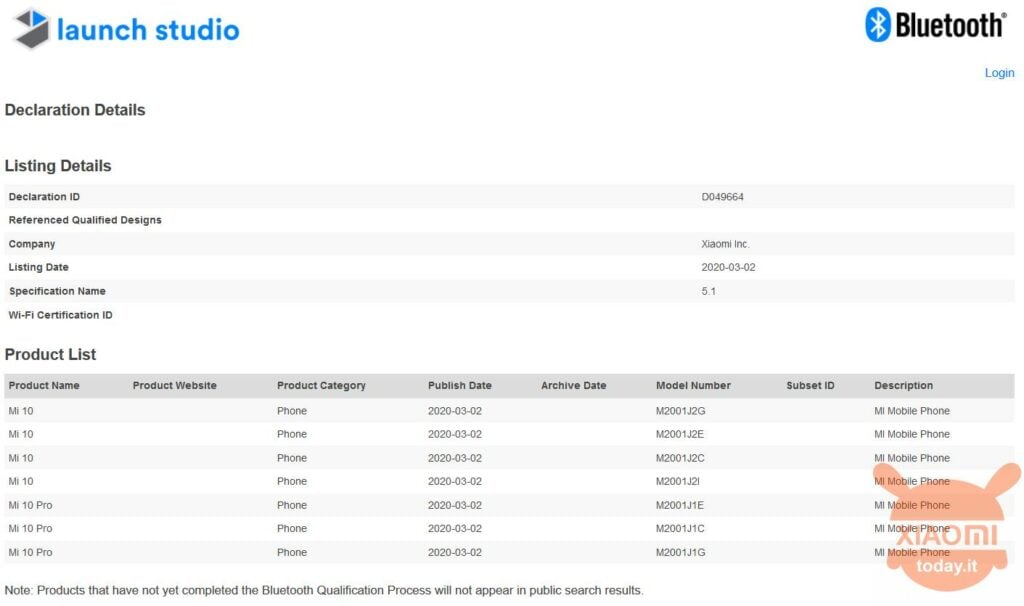Select model number M2001J2I

pyautogui.click(x=677, y=481)
